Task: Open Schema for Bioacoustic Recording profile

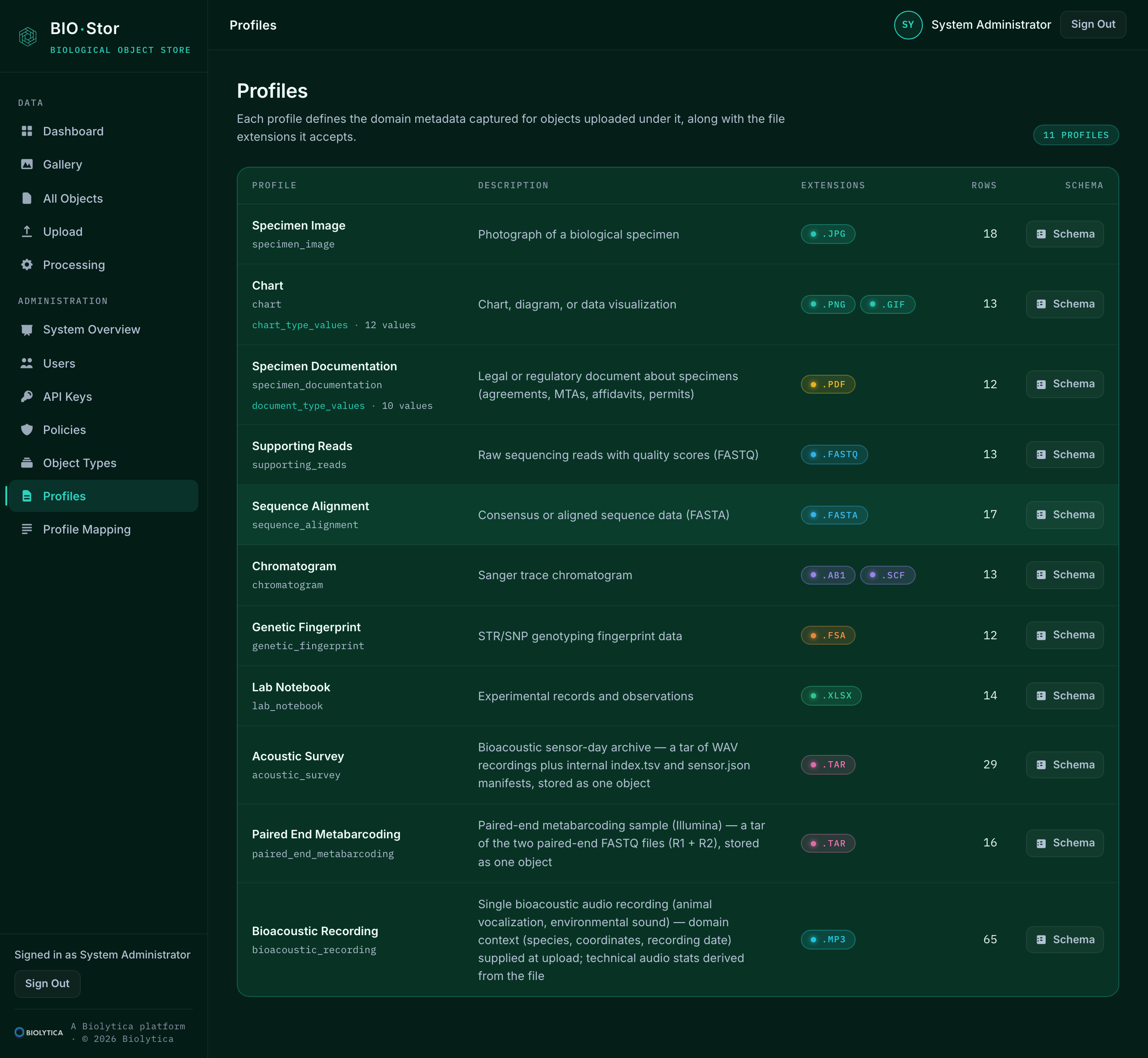Action: point(1065,940)
